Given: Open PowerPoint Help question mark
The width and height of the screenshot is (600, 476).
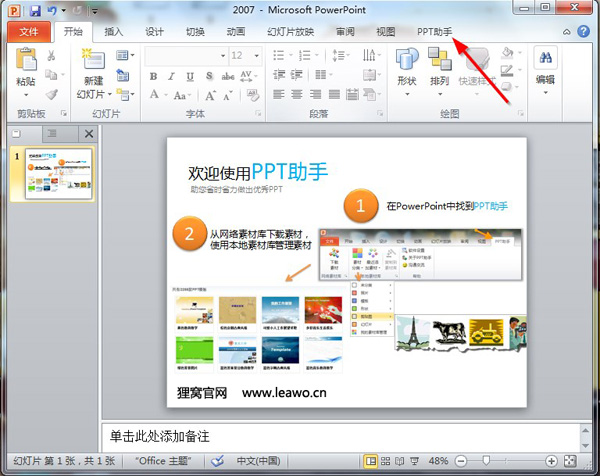Looking at the screenshot, I should (x=584, y=31).
